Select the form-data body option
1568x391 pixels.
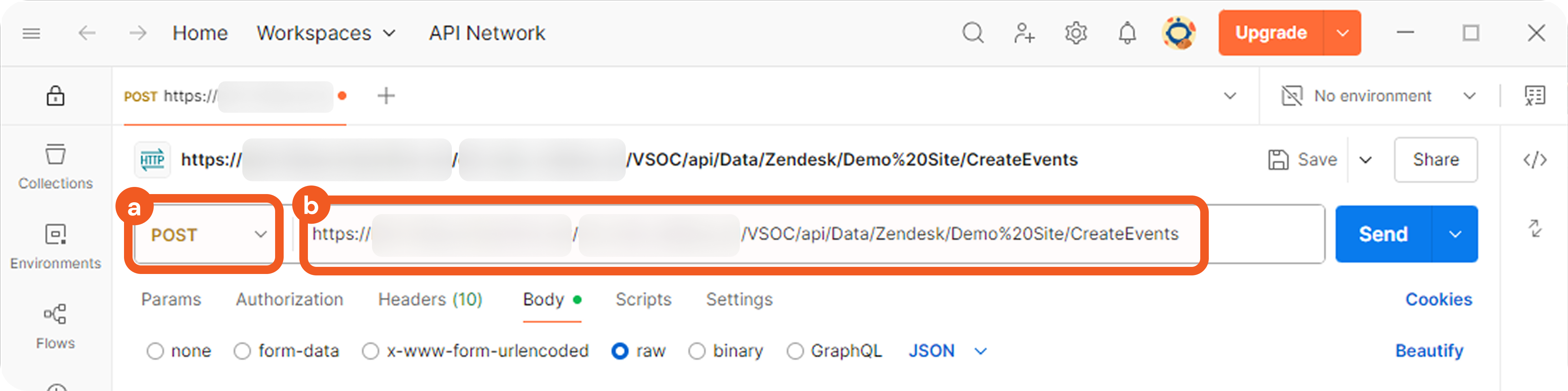pyautogui.click(x=242, y=351)
